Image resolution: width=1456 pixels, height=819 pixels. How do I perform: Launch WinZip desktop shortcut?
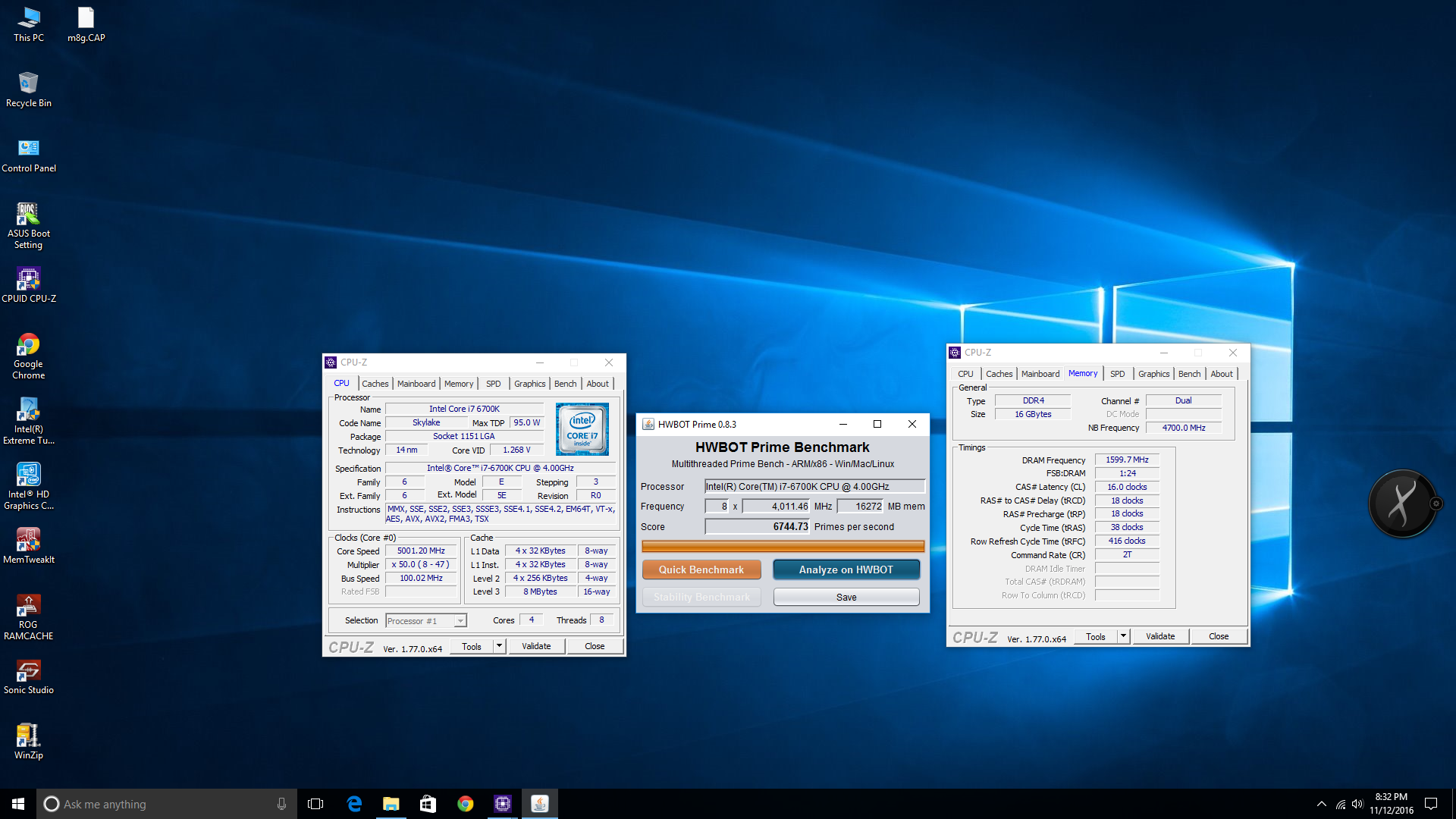click(x=29, y=742)
